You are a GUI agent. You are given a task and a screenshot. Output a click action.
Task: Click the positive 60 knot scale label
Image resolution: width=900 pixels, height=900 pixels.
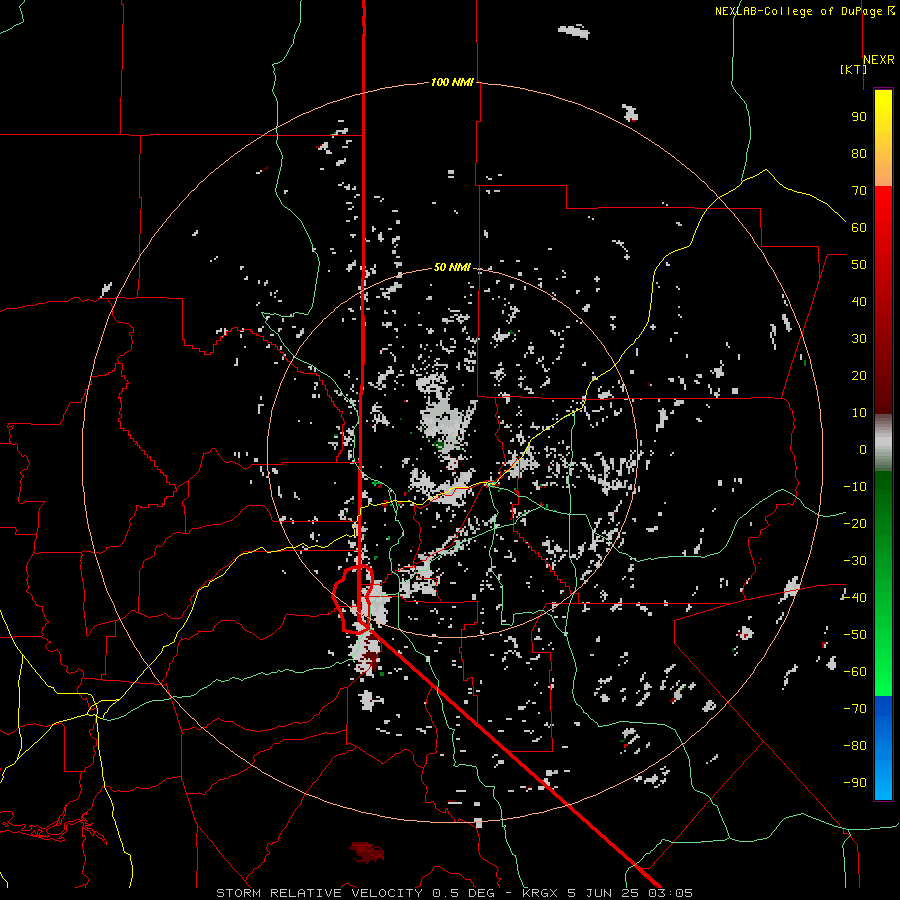(859, 228)
